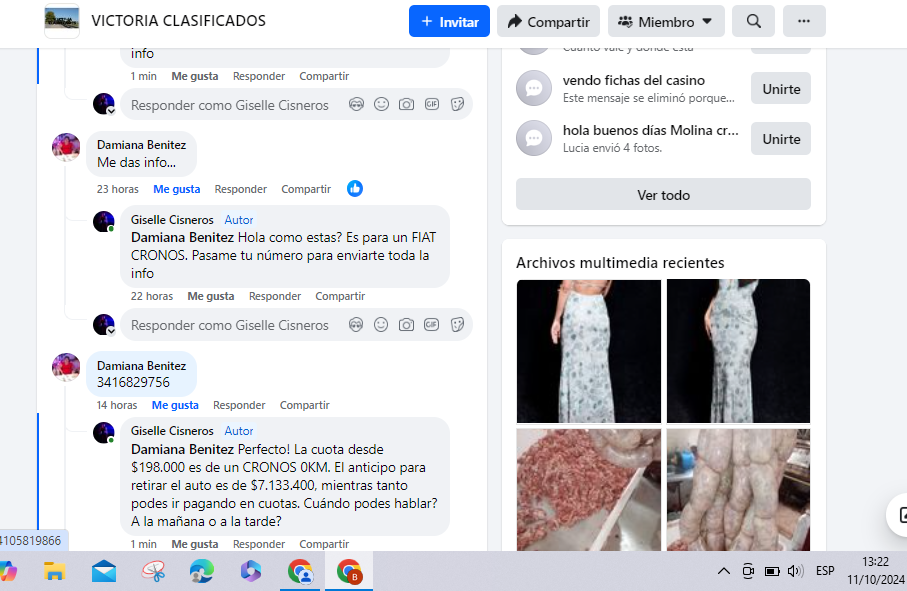Screen dimensions: 907x591
Task: Add a GIF in the upper reply box
Action: tap(432, 104)
